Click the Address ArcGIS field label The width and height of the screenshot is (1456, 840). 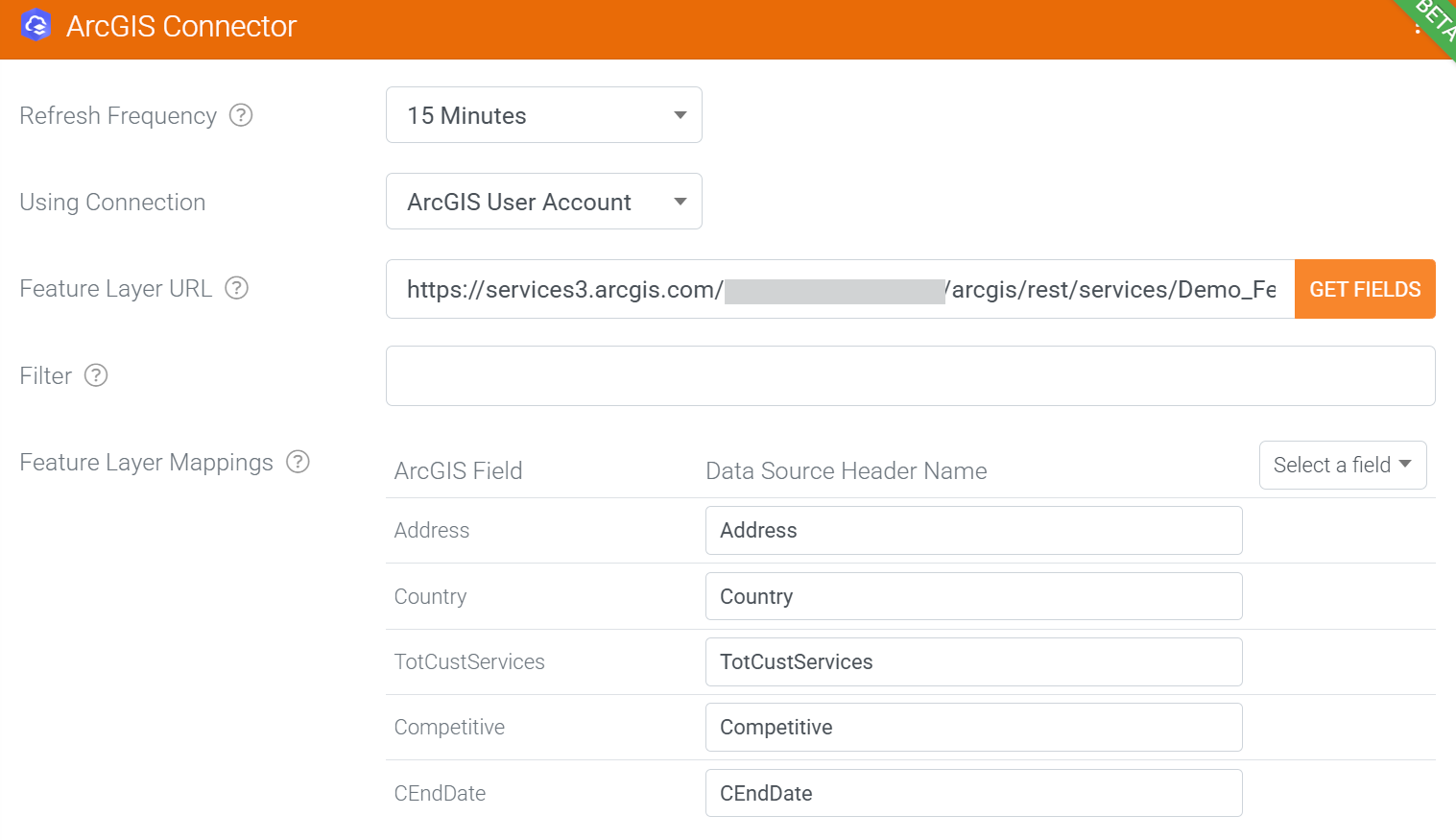click(432, 530)
